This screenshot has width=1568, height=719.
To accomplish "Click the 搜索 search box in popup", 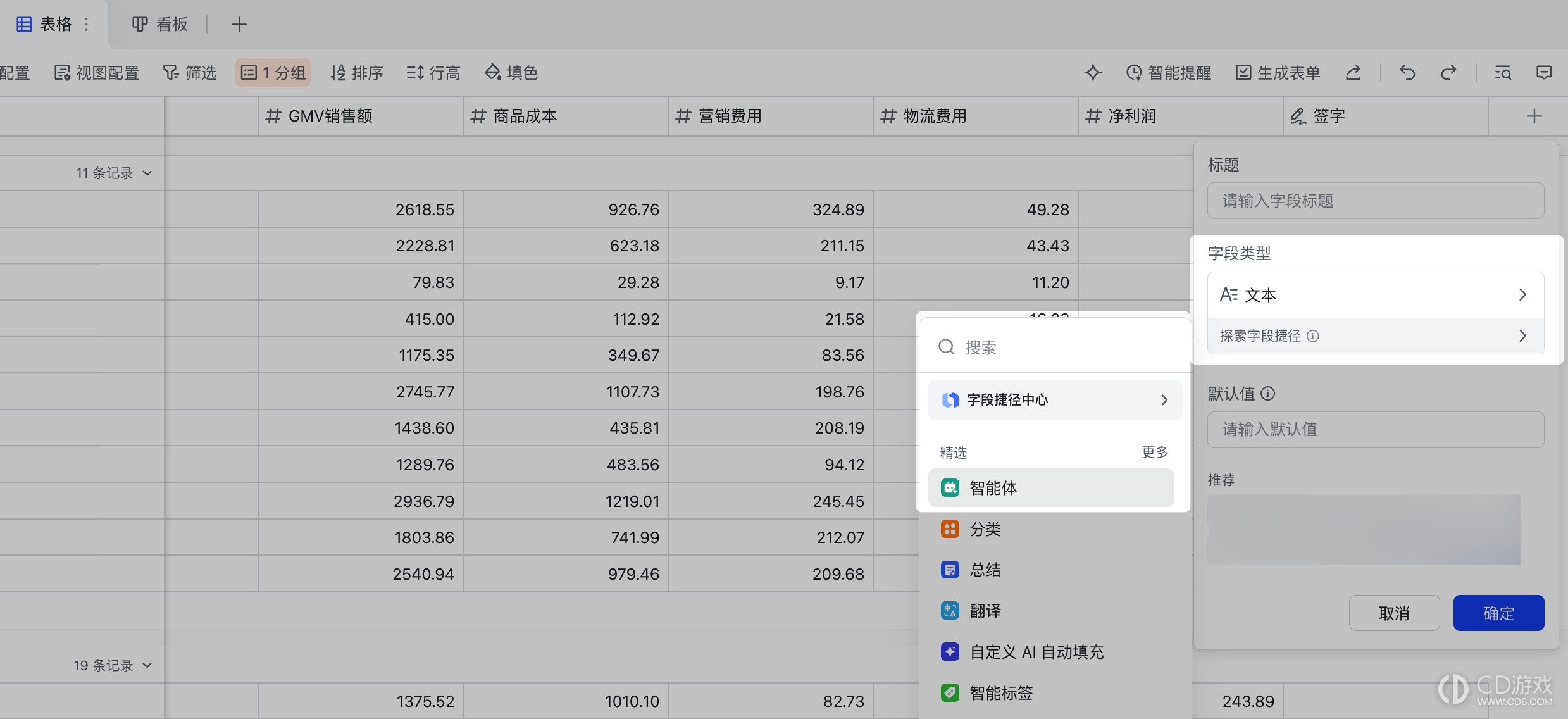I will pos(1054,347).
